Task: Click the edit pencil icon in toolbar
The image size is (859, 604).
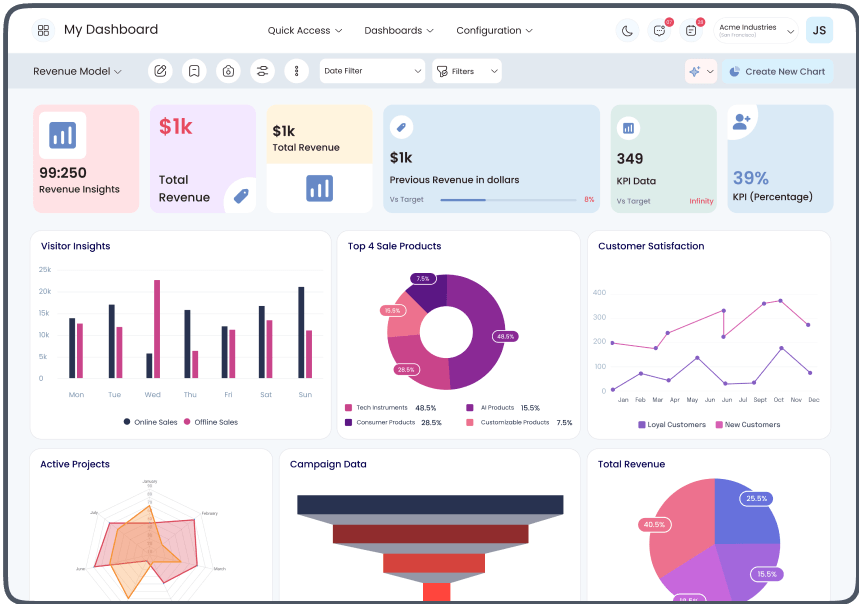Action: click(160, 71)
